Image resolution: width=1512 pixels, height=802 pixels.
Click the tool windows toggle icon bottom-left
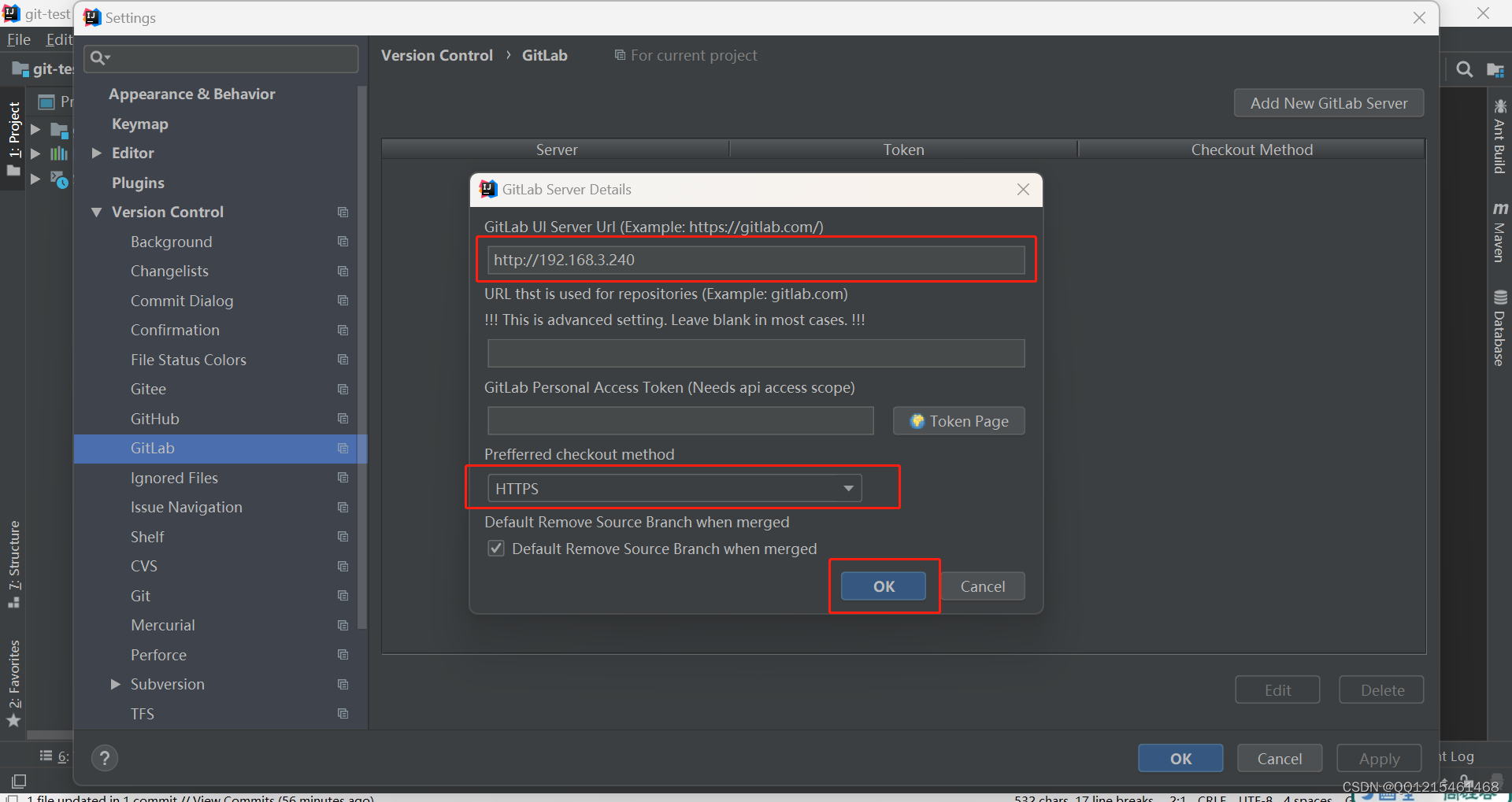(19, 781)
